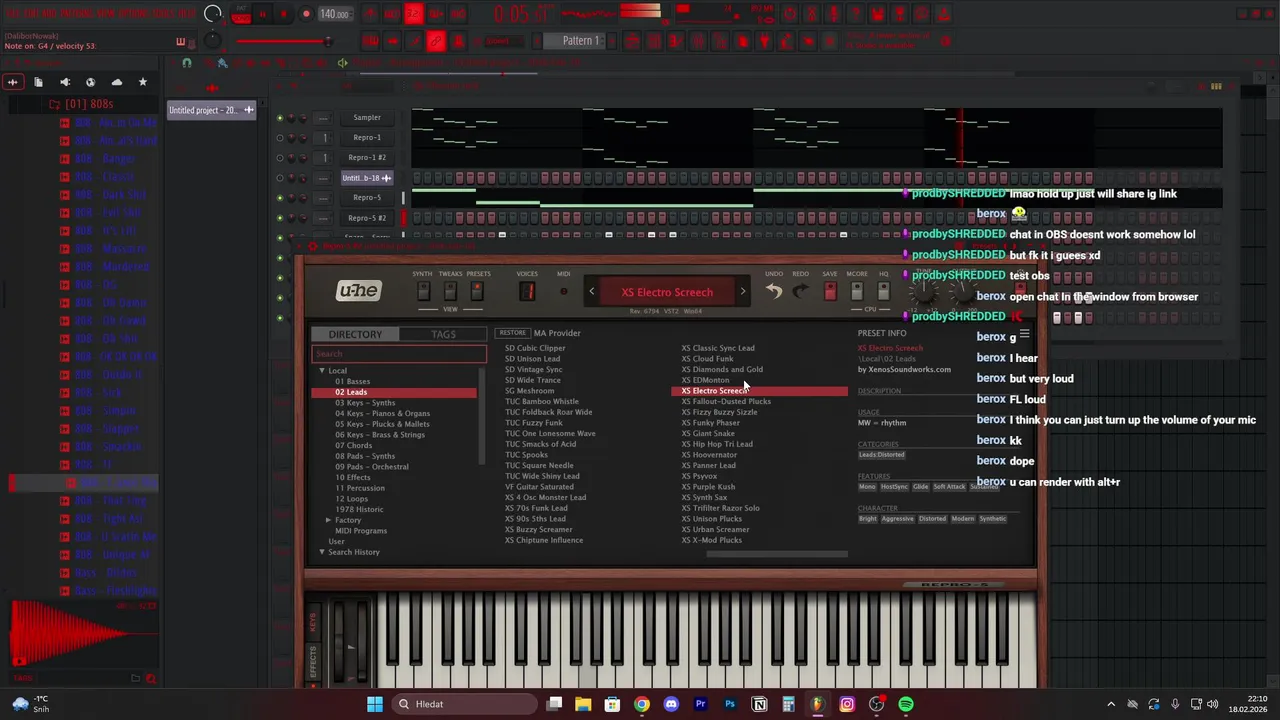Viewport: 1280px width, 720px height.
Task: Select the audio waveform tab in browser
Action: (x=12, y=82)
